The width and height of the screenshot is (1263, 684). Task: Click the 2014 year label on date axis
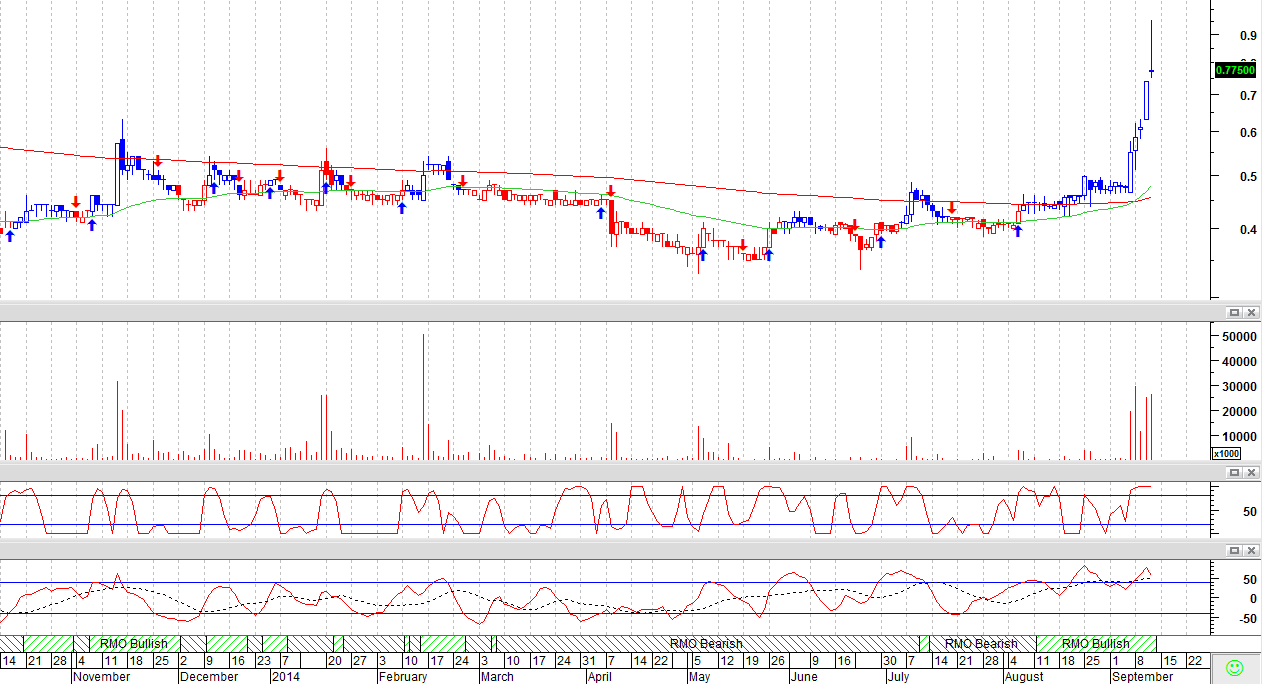coord(286,676)
